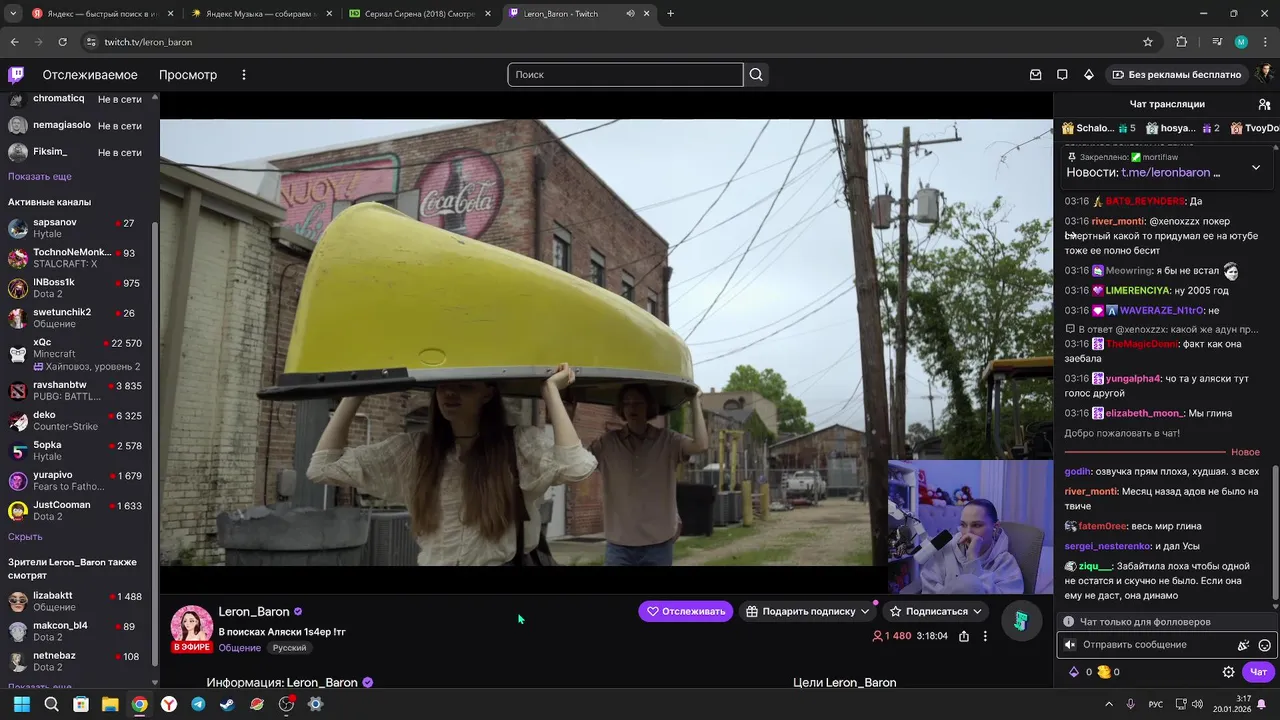Open Yandex Browser from the taskbar
This screenshot has width=1280, height=720.
point(169,704)
